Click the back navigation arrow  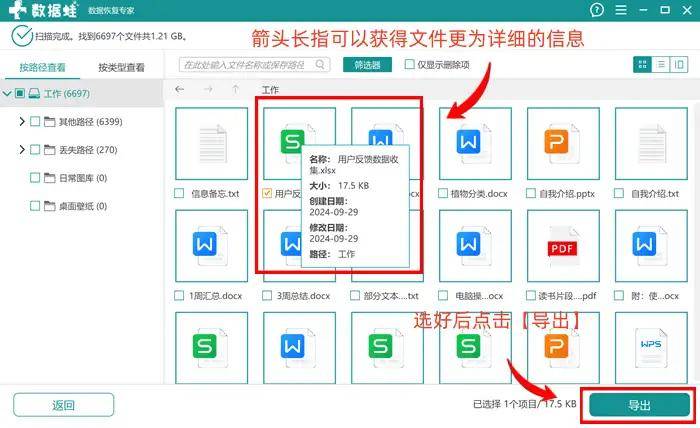pyautogui.click(x=180, y=89)
